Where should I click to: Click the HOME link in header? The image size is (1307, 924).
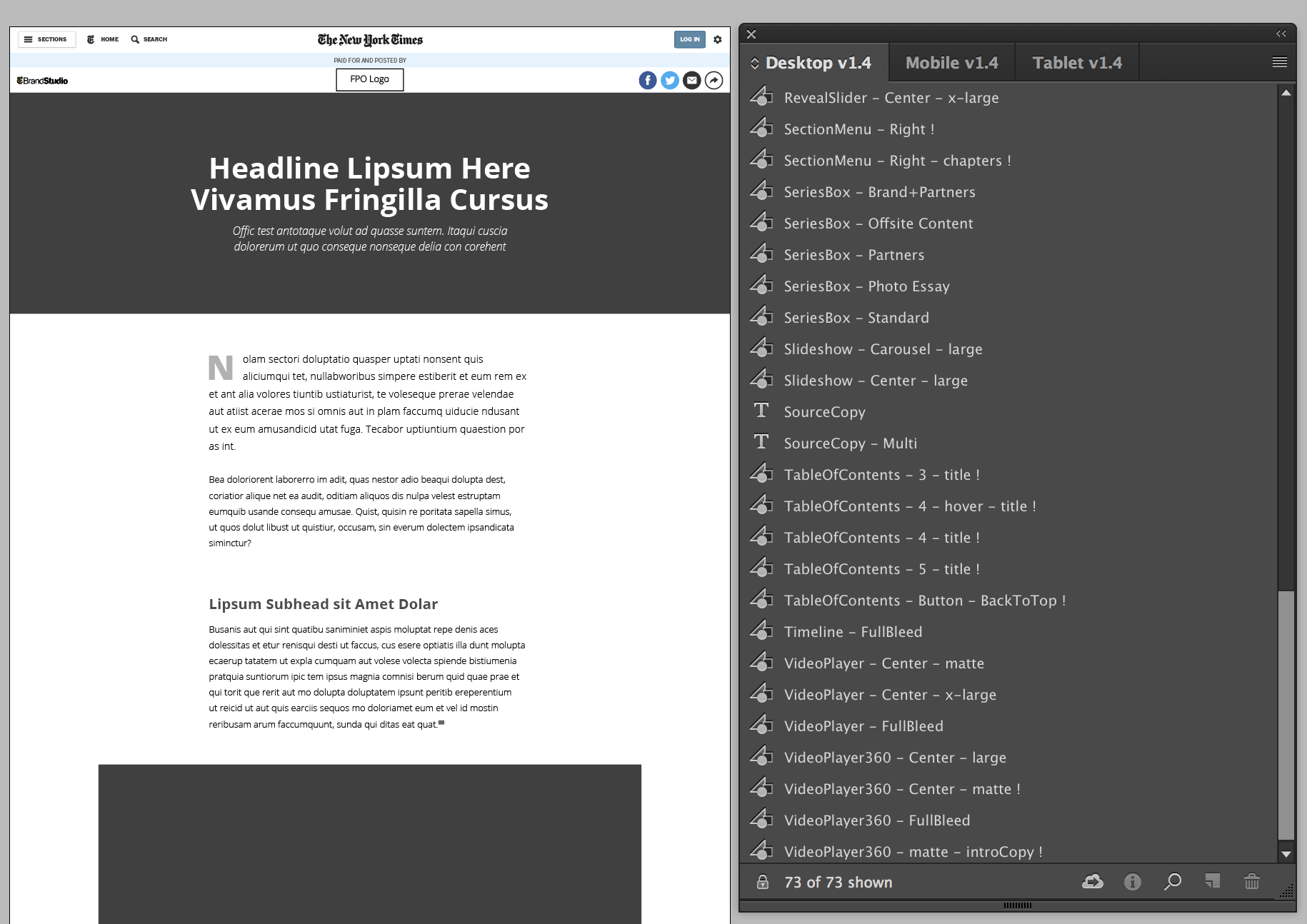pyautogui.click(x=103, y=39)
